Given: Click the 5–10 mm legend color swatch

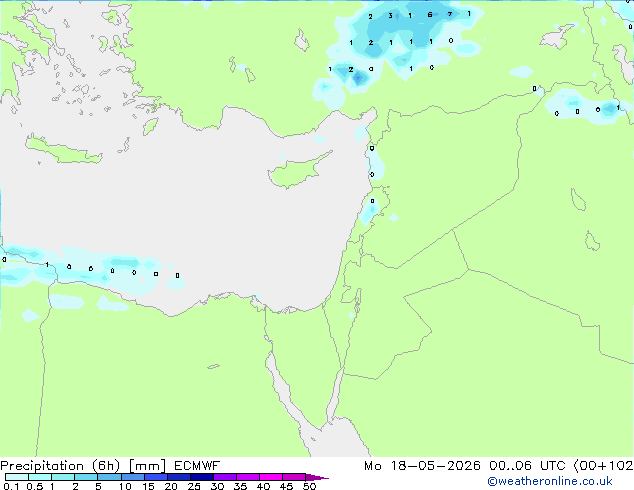Looking at the screenshot, I should [x=109, y=477].
